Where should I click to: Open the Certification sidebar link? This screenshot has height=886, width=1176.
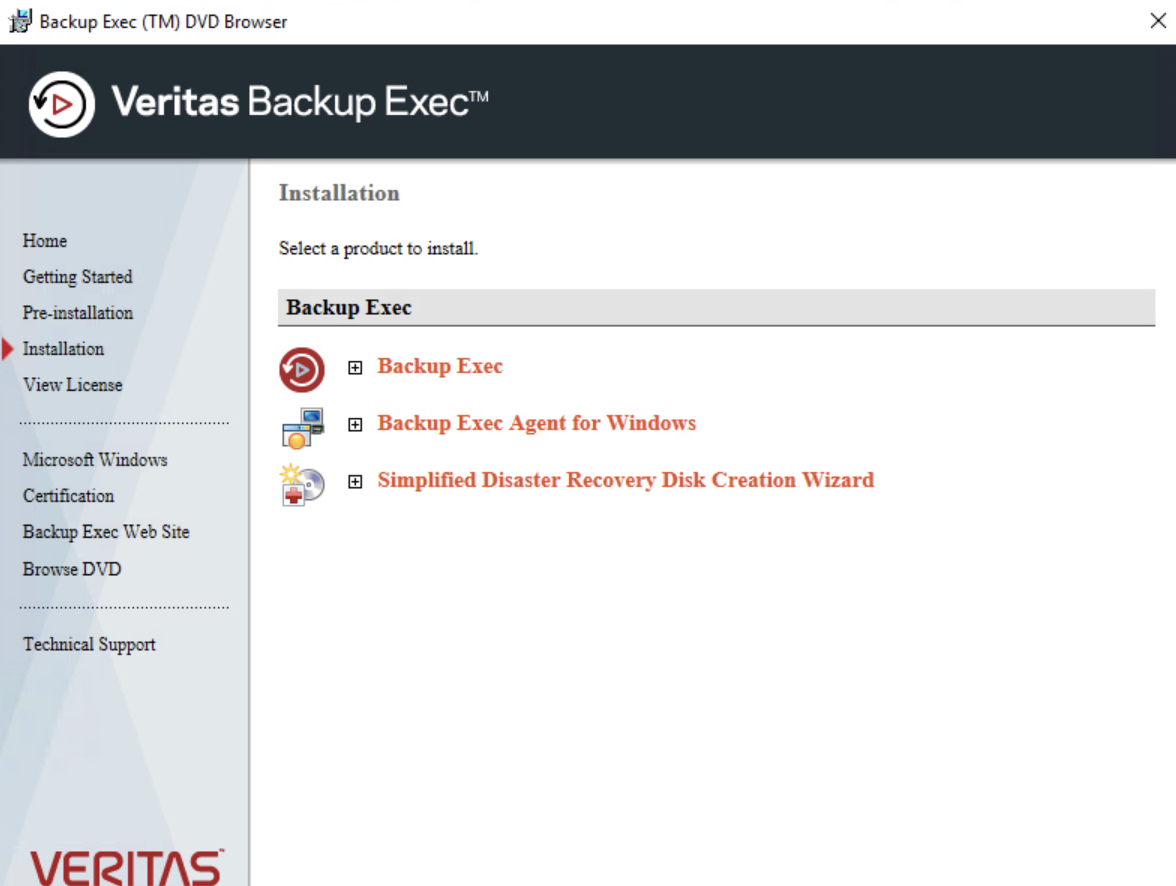[x=68, y=496]
